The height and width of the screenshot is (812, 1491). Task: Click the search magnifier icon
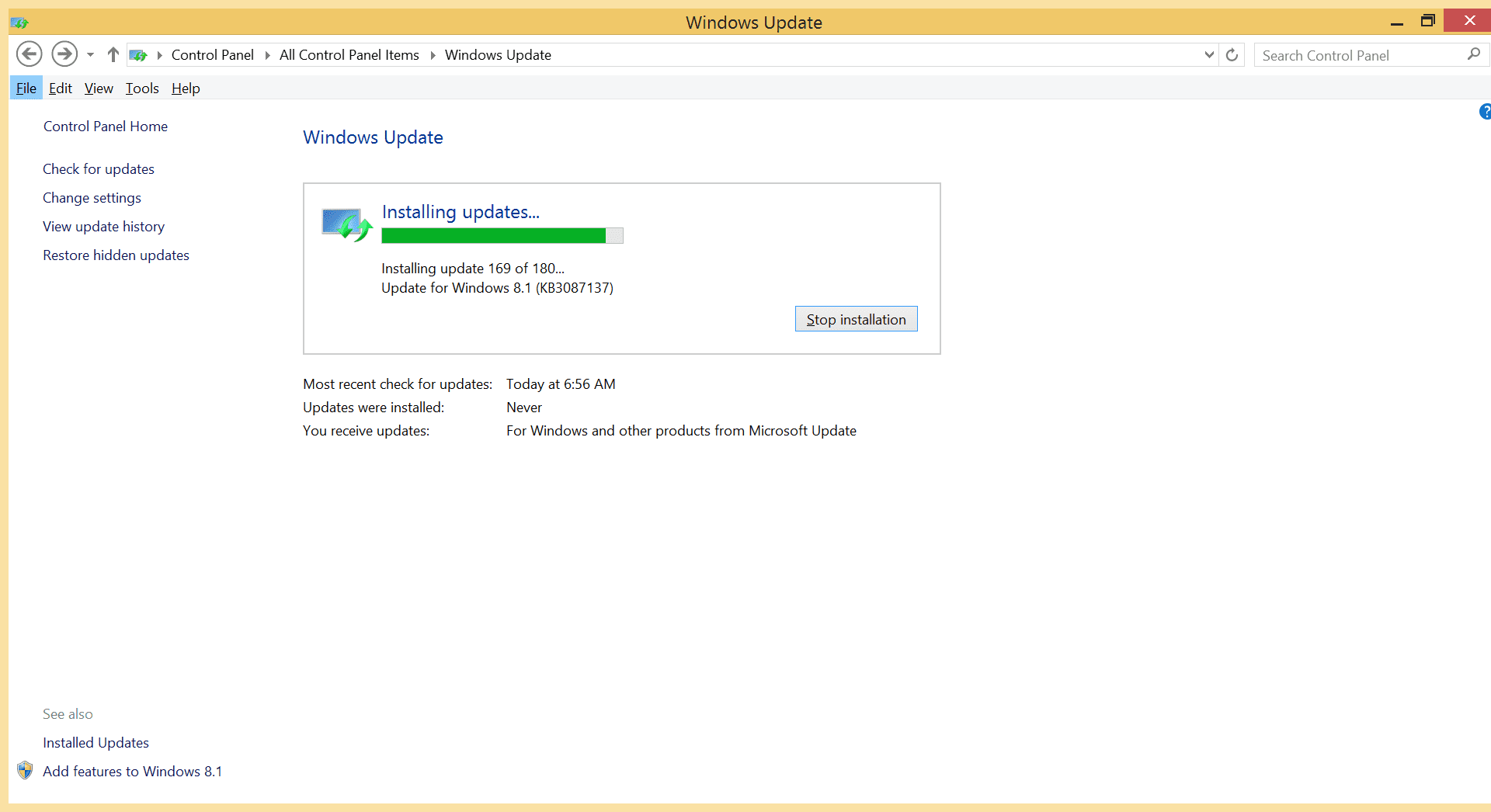(1473, 54)
